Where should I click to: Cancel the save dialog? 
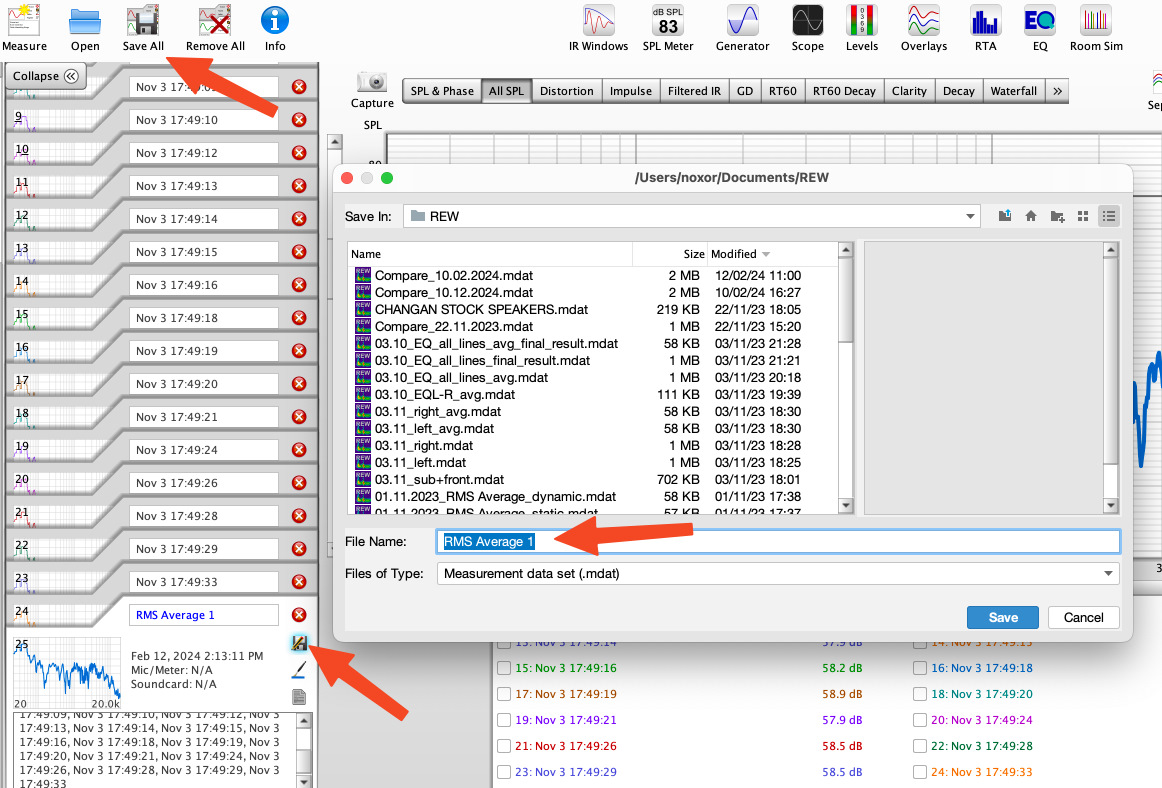click(1083, 618)
